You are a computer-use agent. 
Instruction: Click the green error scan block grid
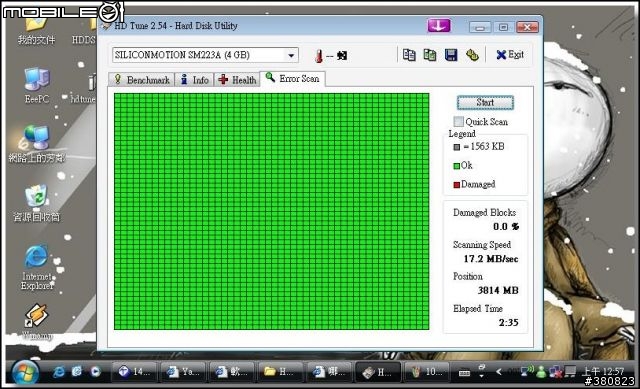271,211
